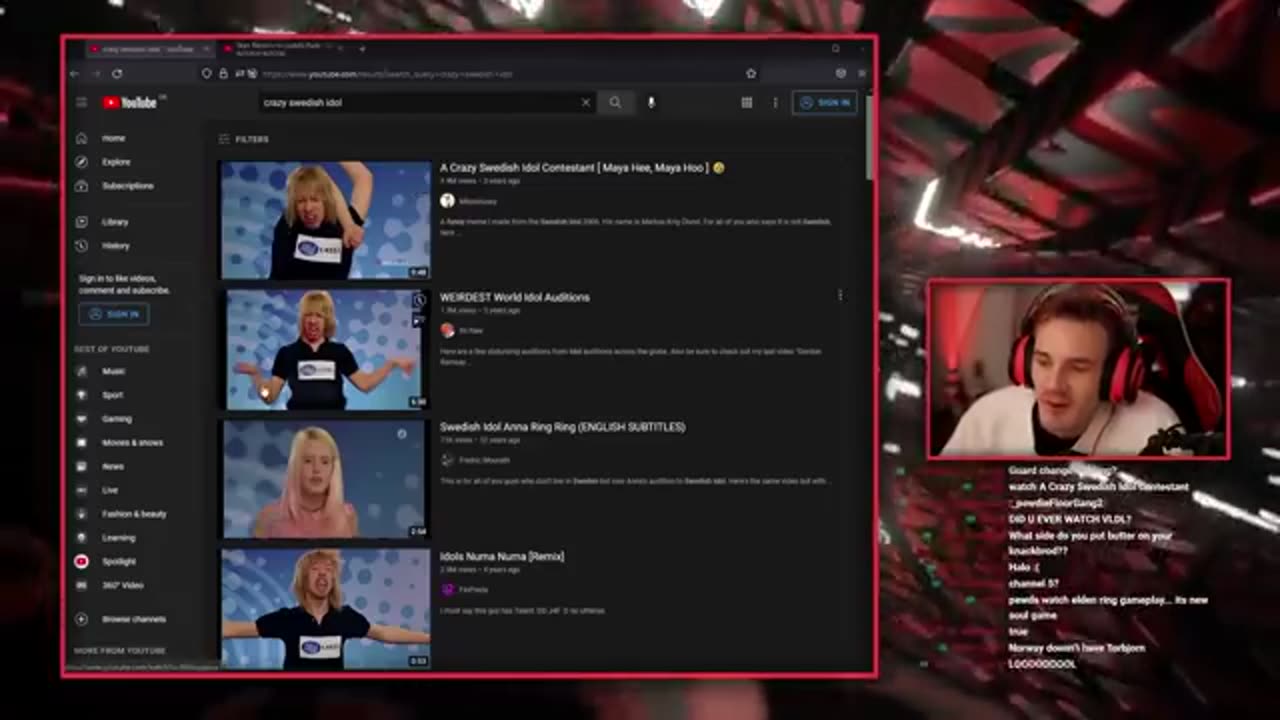Click the browser address bar URL
Viewport: 1280px width, 720px height.
(x=390, y=74)
